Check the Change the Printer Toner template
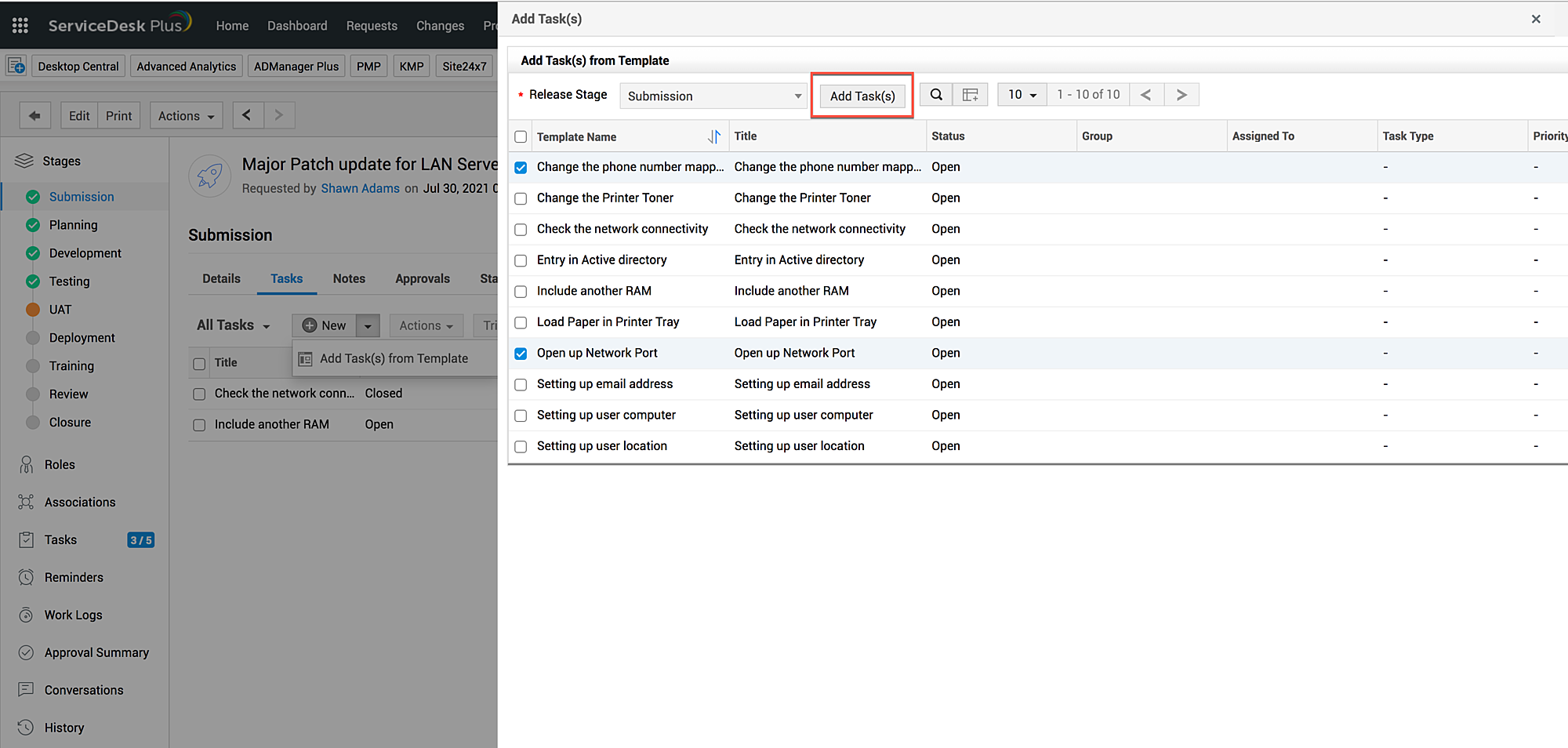The image size is (1568, 748). [521, 198]
